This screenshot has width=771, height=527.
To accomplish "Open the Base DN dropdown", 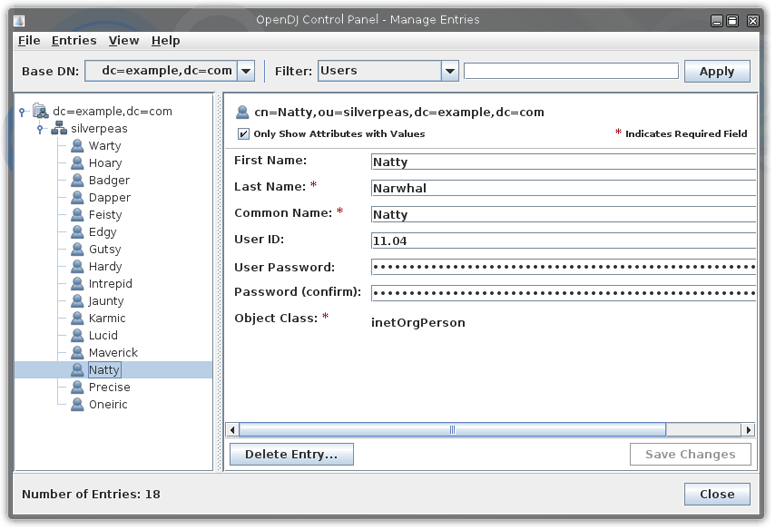I will click(x=245, y=71).
